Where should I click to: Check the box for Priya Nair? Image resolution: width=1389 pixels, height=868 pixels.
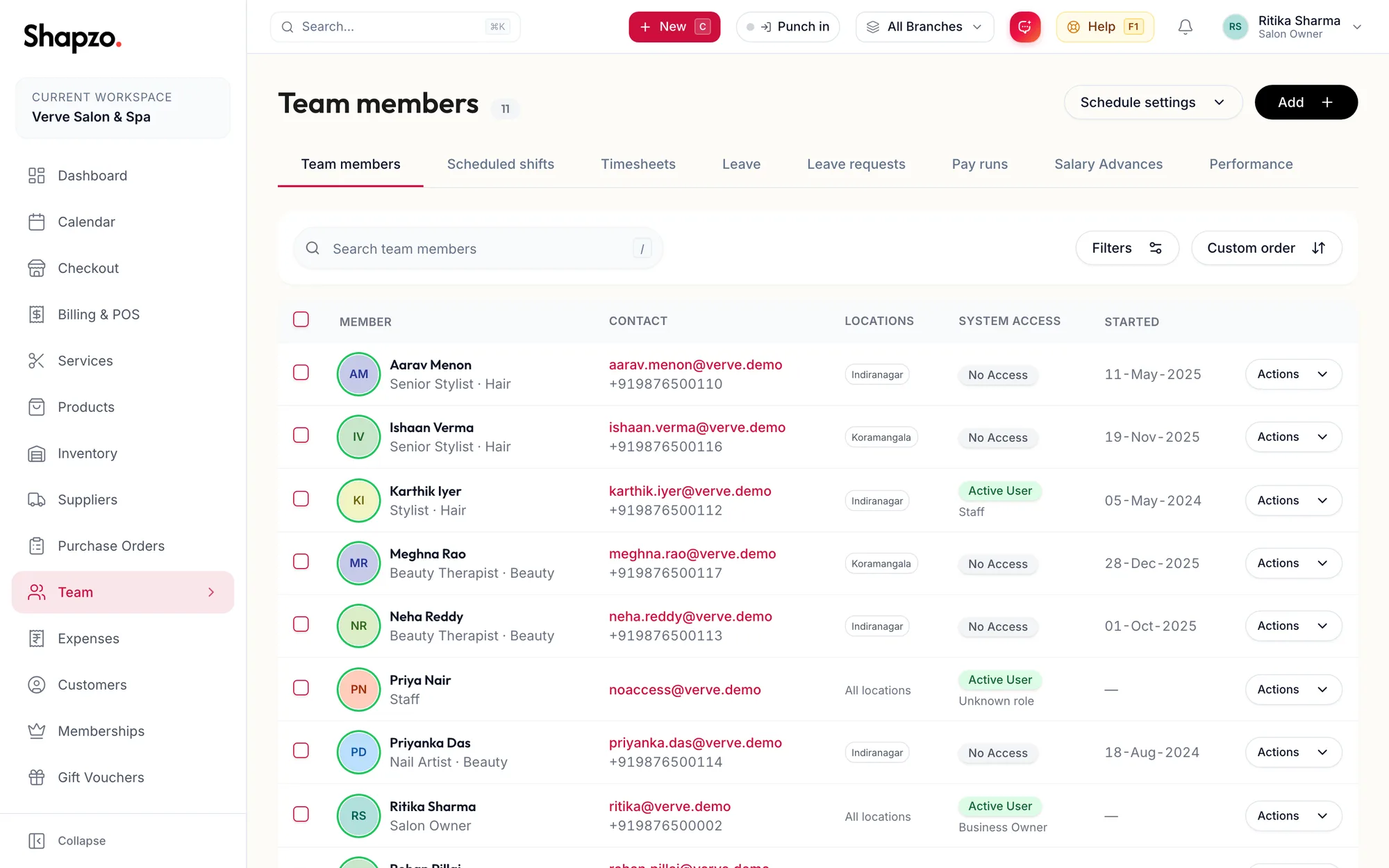coord(301,688)
